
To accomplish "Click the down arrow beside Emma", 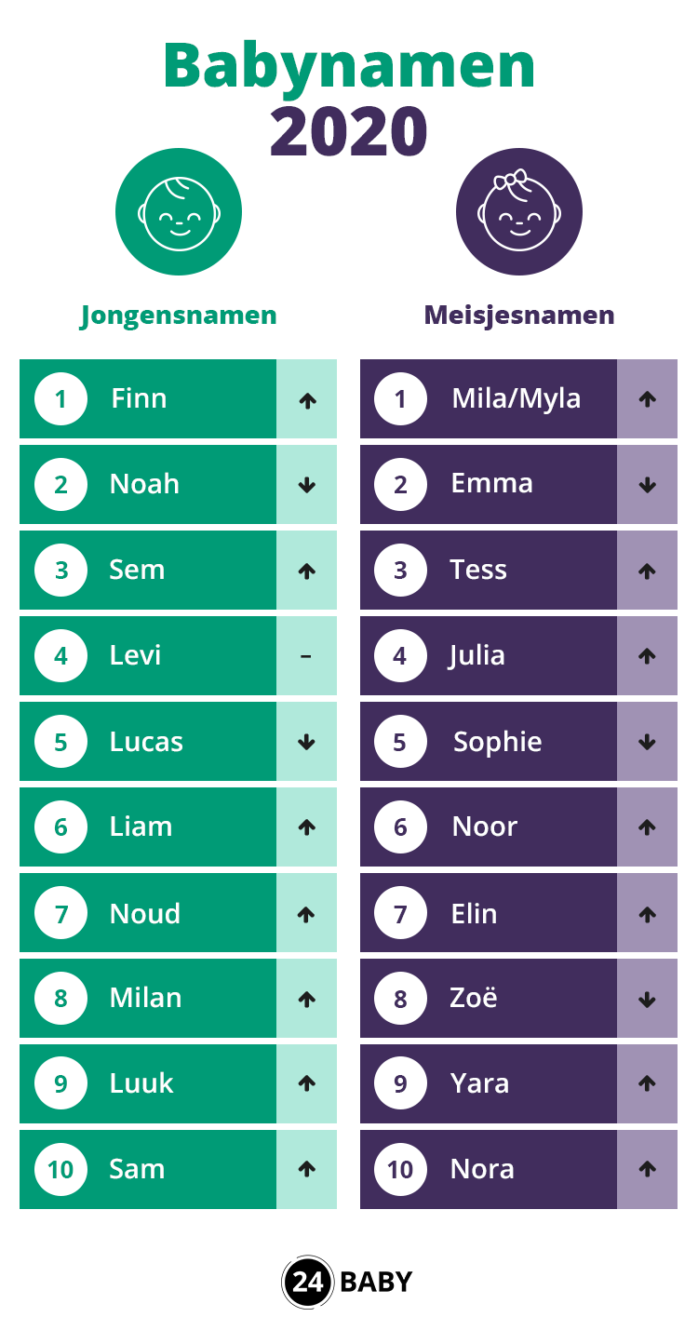I will click(x=647, y=485).
